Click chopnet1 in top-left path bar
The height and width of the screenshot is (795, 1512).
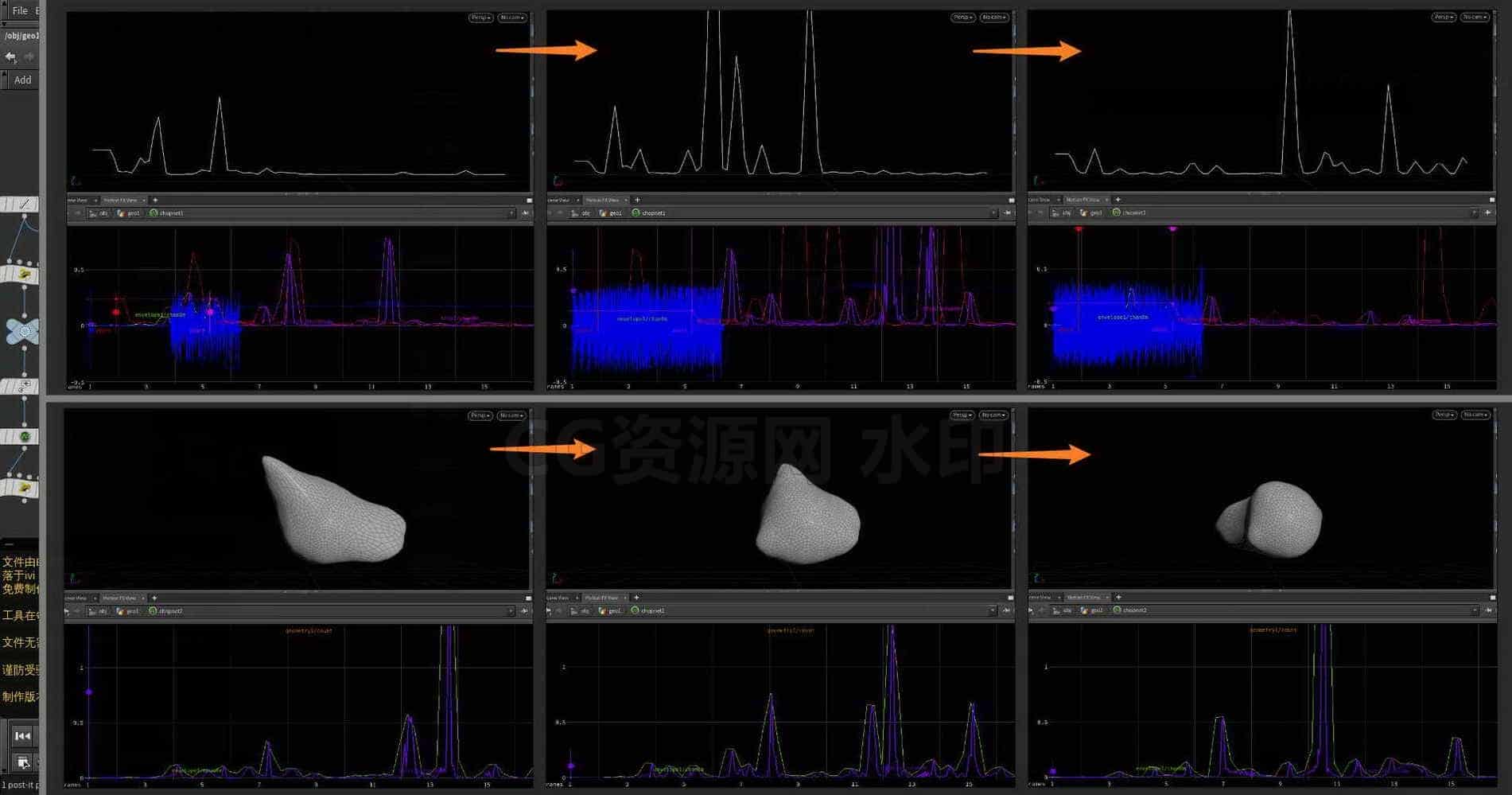coord(166,213)
